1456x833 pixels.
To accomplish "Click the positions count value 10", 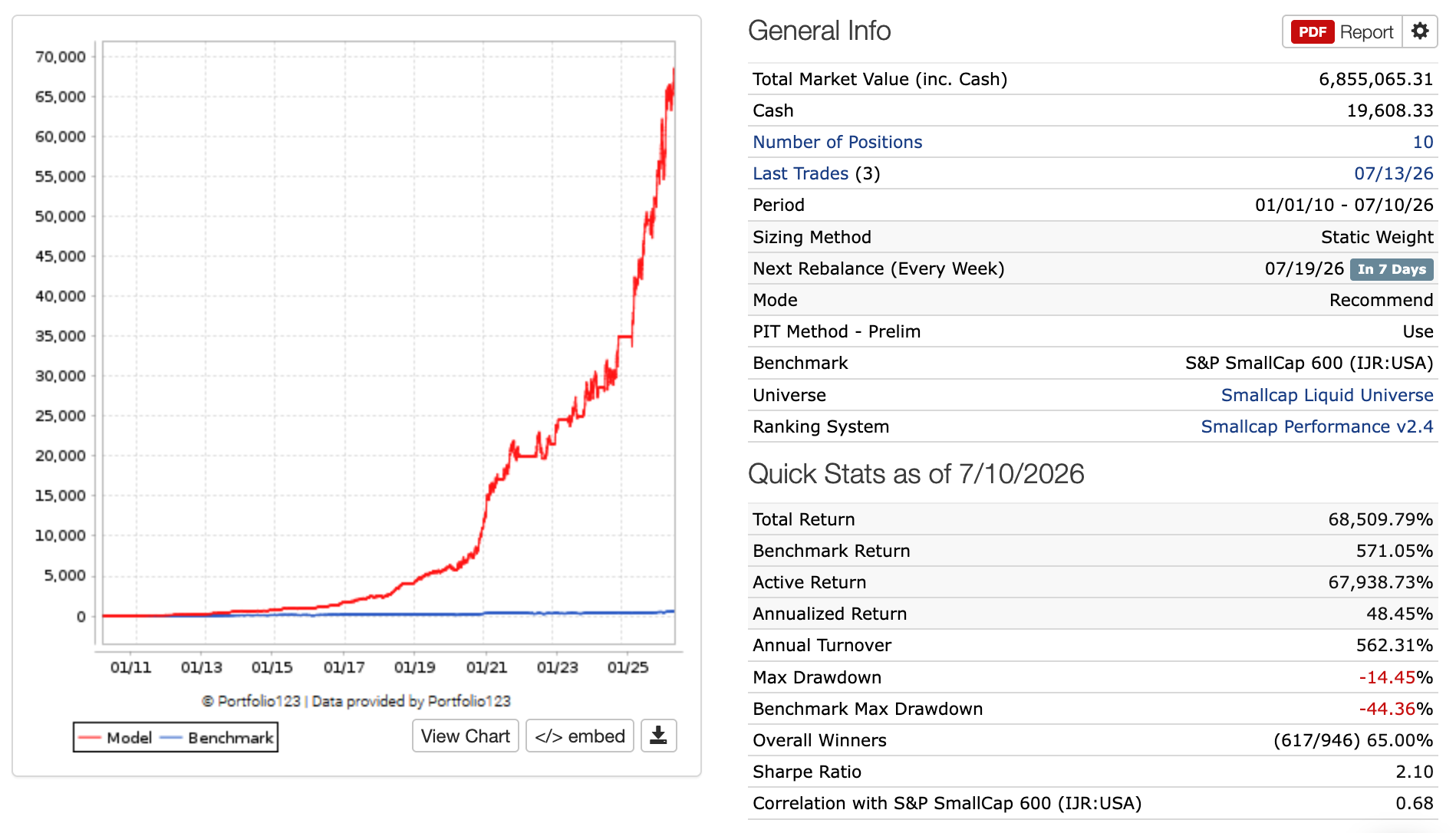I will coord(1423,142).
